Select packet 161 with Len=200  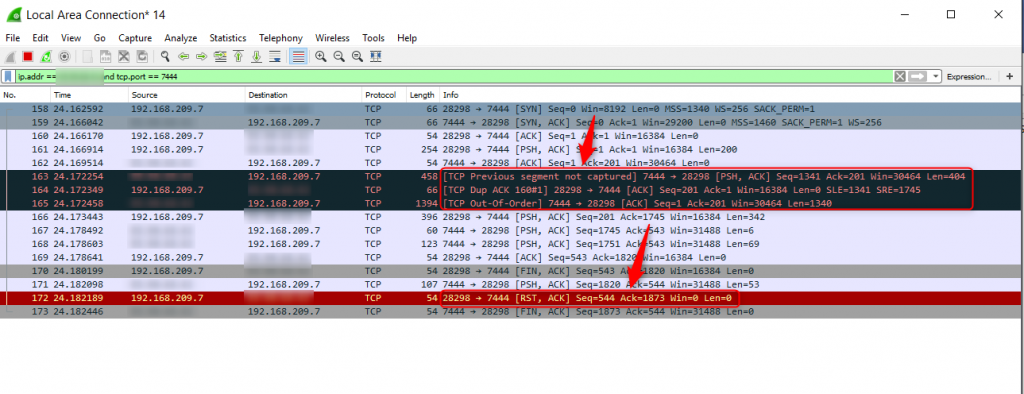pyautogui.click(x=512, y=149)
